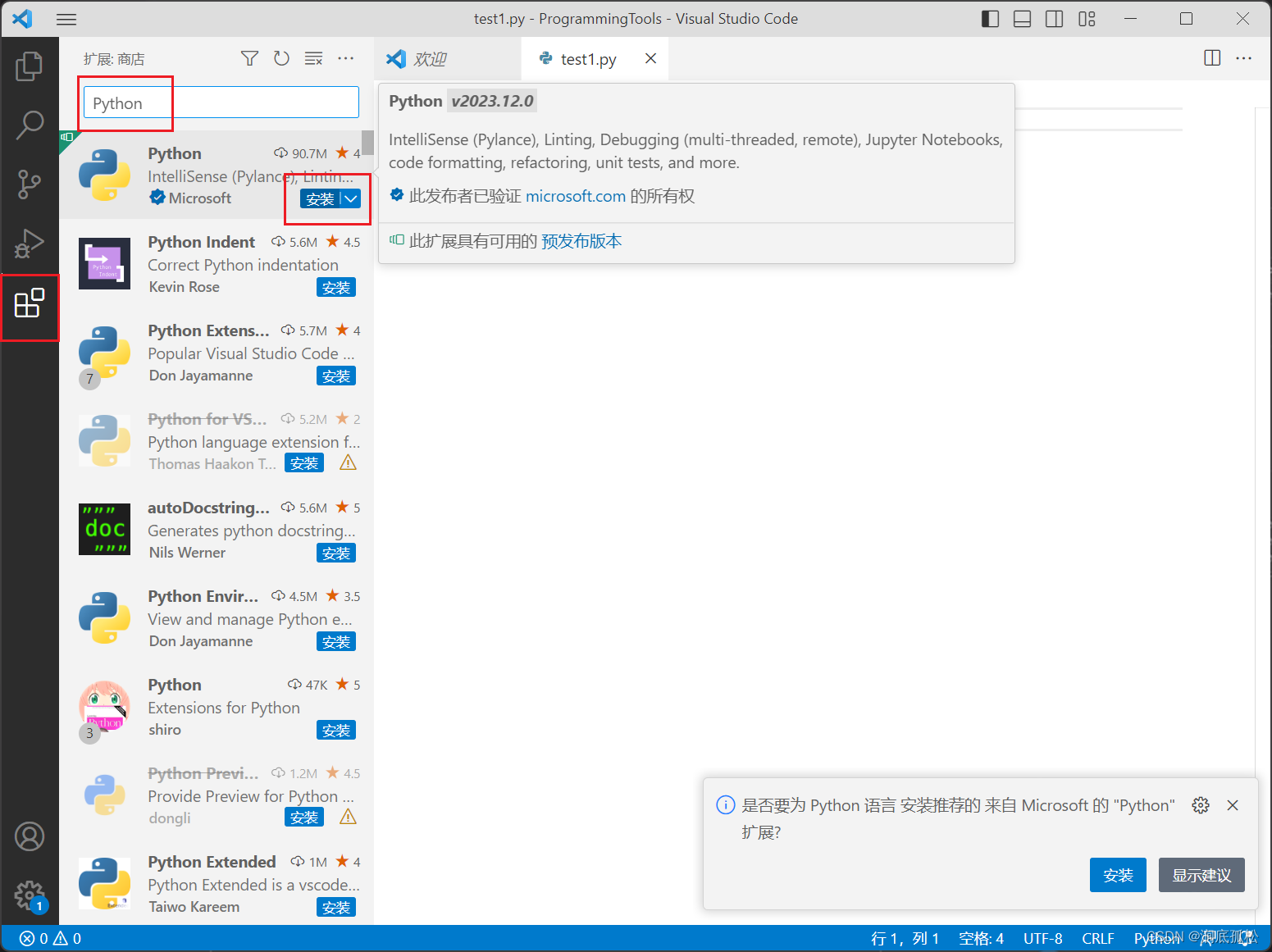The width and height of the screenshot is (1272, 952).
Task: Open the notification settings gear
Action: 1201,805
